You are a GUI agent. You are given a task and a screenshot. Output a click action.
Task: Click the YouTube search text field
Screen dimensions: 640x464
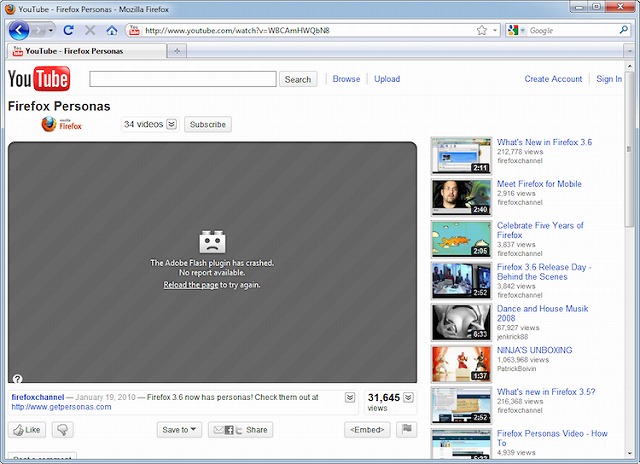(182, 79)
